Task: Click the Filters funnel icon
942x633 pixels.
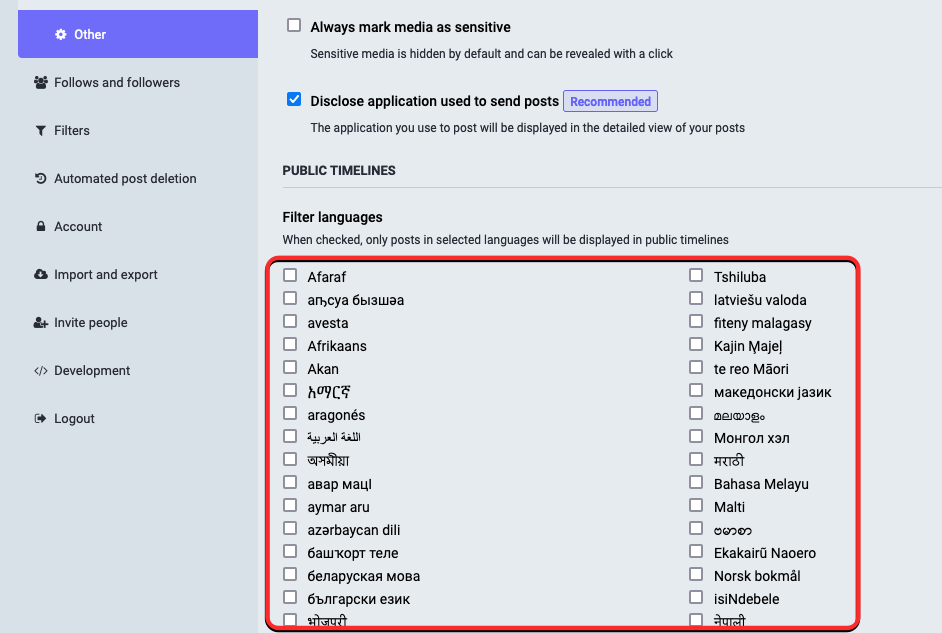Action: pyautogui.click(x=41, y=131)
